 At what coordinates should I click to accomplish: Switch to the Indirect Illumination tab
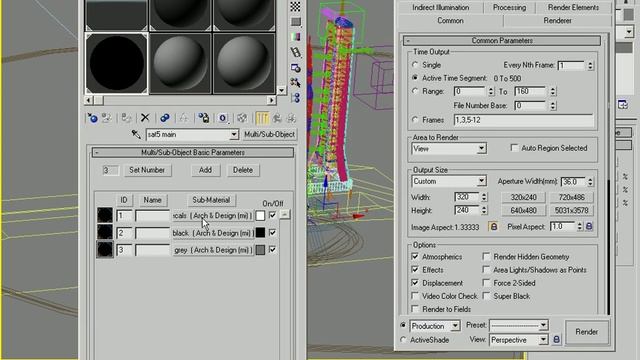440,7
